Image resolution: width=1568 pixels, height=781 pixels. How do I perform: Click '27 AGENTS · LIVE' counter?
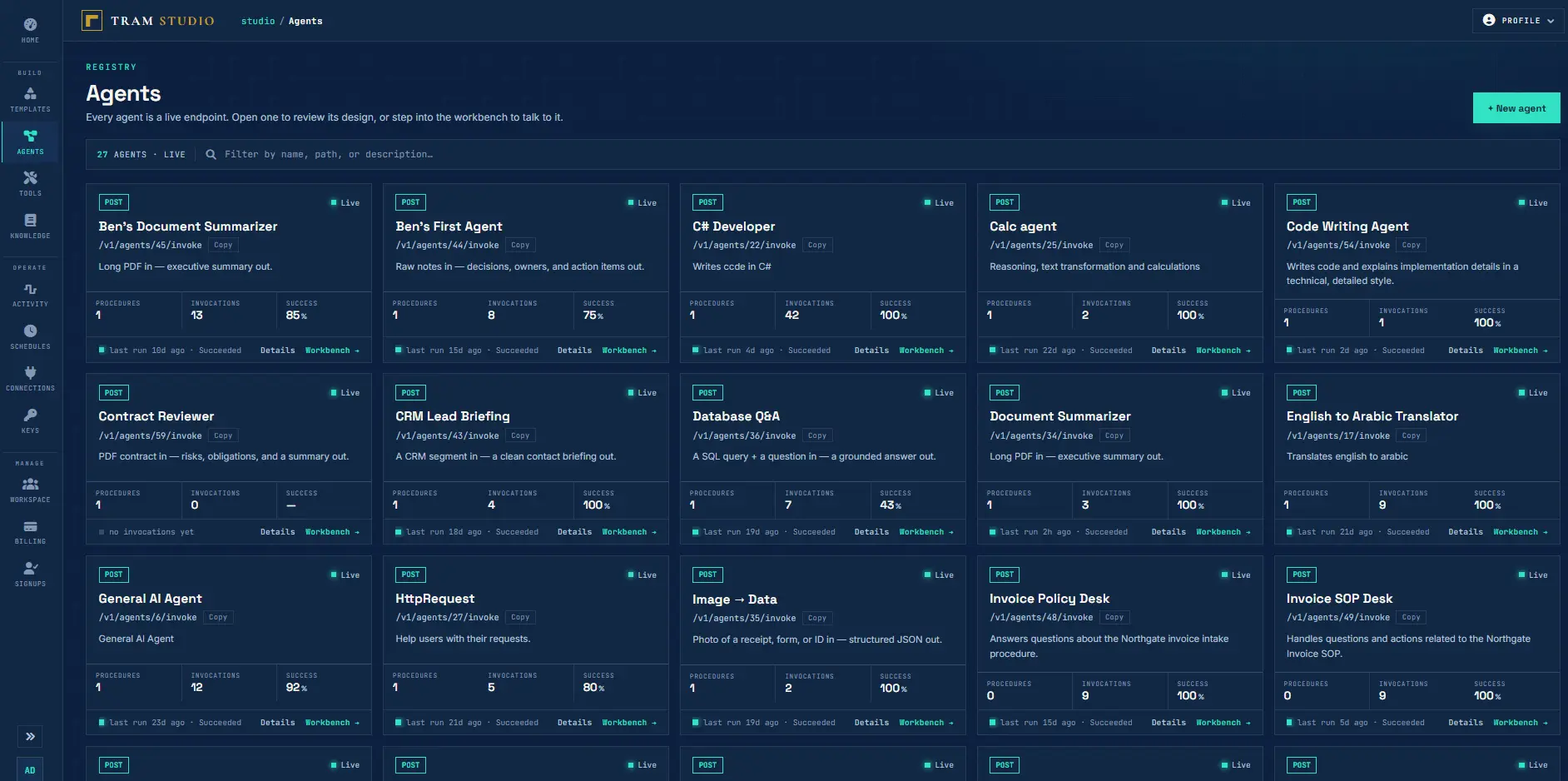pyautogui.click(x=141, y=154)
